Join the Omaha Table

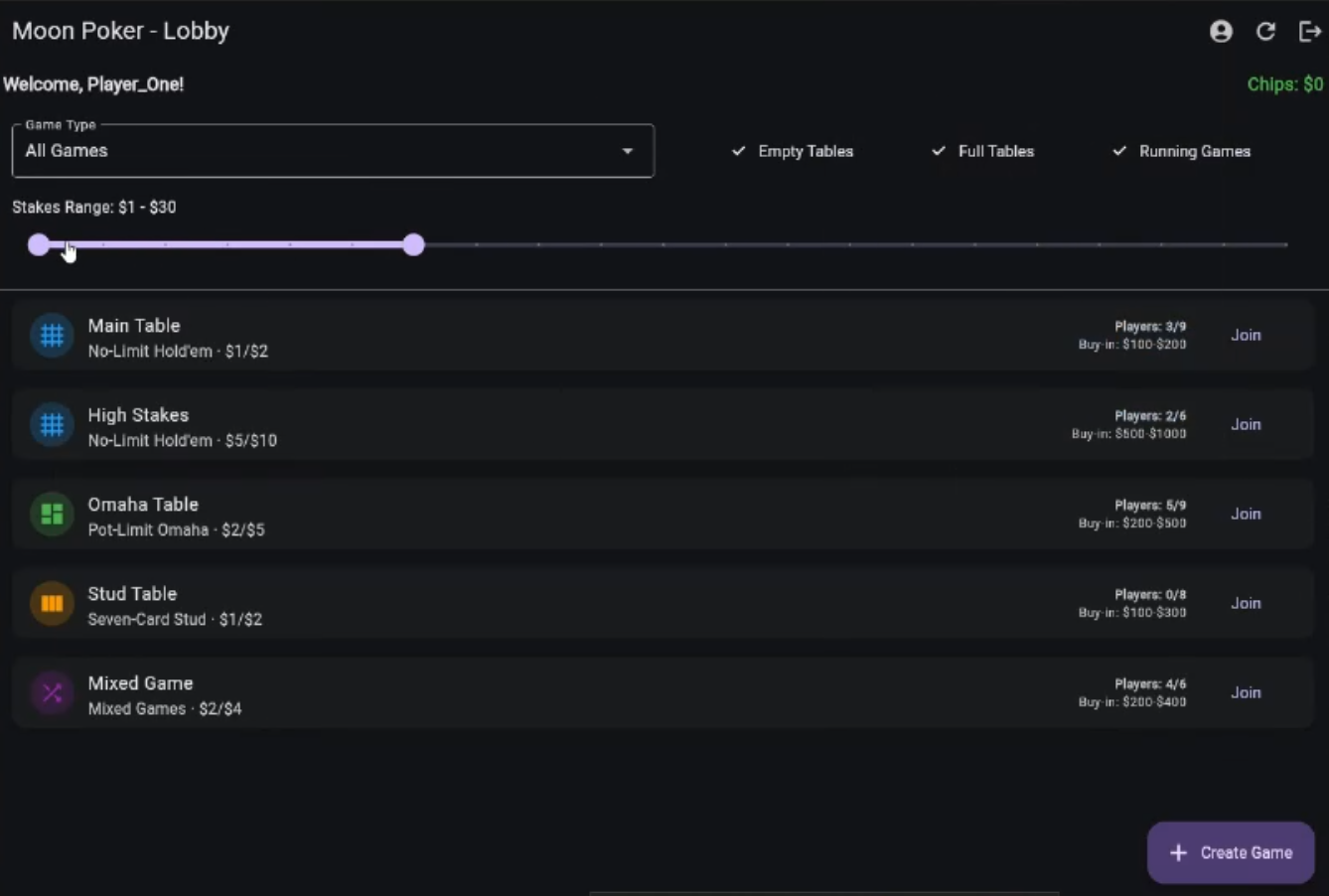click(x=1246, y=514)
